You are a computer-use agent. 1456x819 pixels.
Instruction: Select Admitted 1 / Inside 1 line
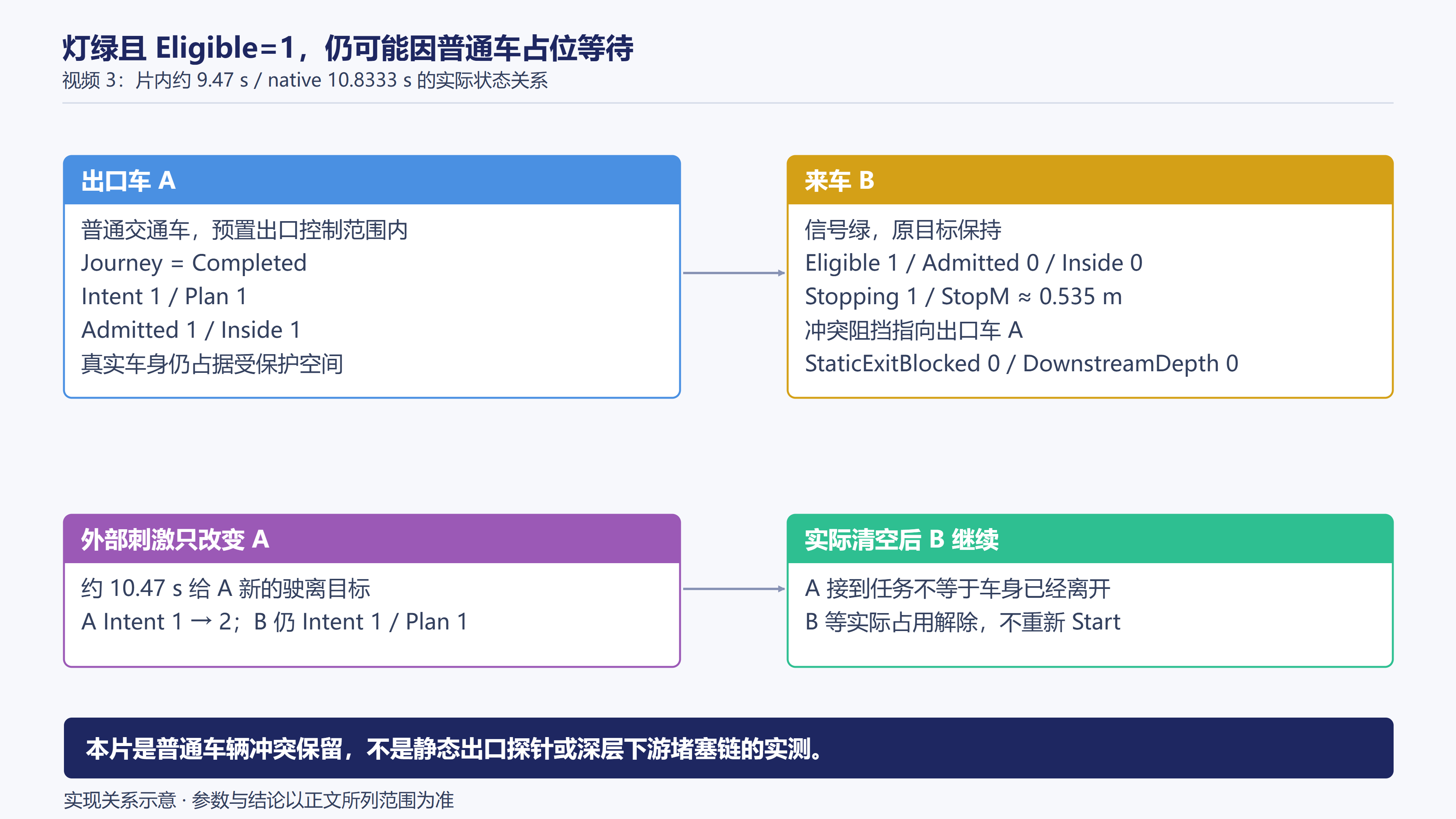pos(190,330)
